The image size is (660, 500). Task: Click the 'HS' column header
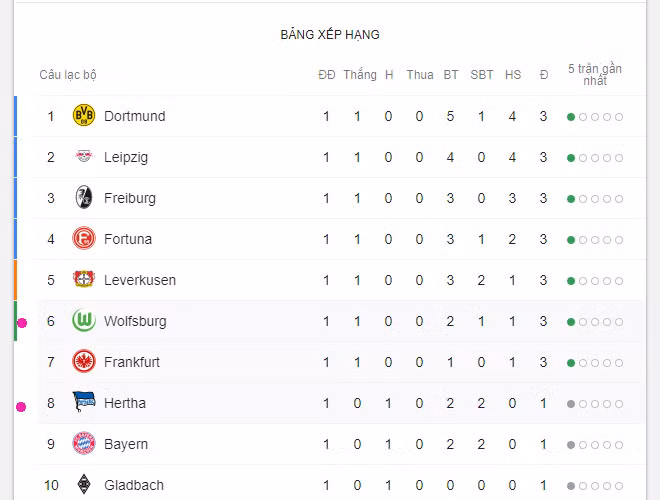(513, 75)
